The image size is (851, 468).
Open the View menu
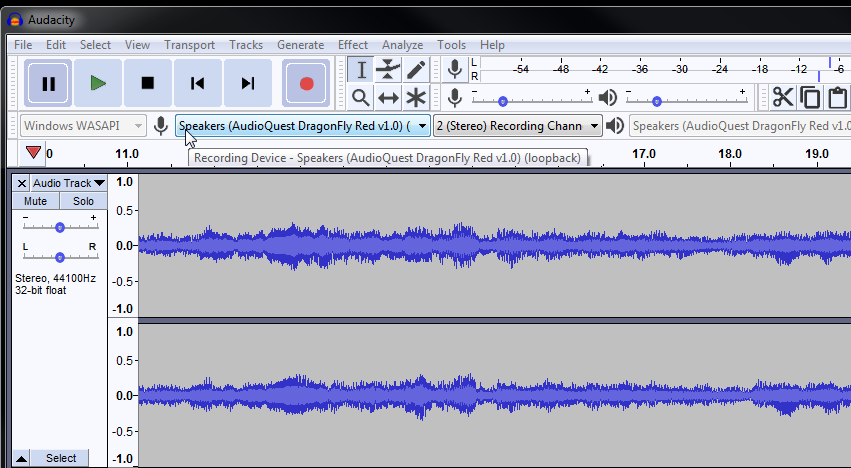tap(137, 45)
